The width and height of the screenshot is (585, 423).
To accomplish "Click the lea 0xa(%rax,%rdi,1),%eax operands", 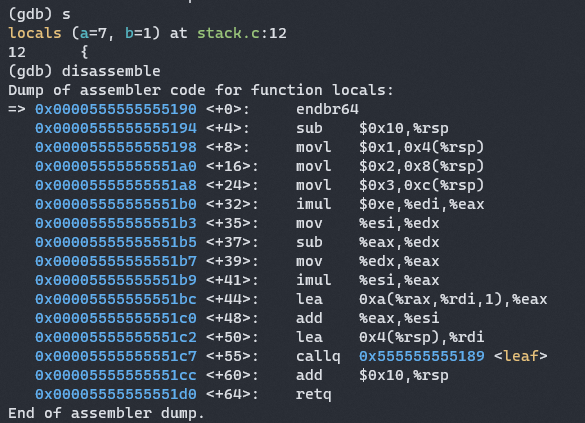I will click(x=453, y=299).
